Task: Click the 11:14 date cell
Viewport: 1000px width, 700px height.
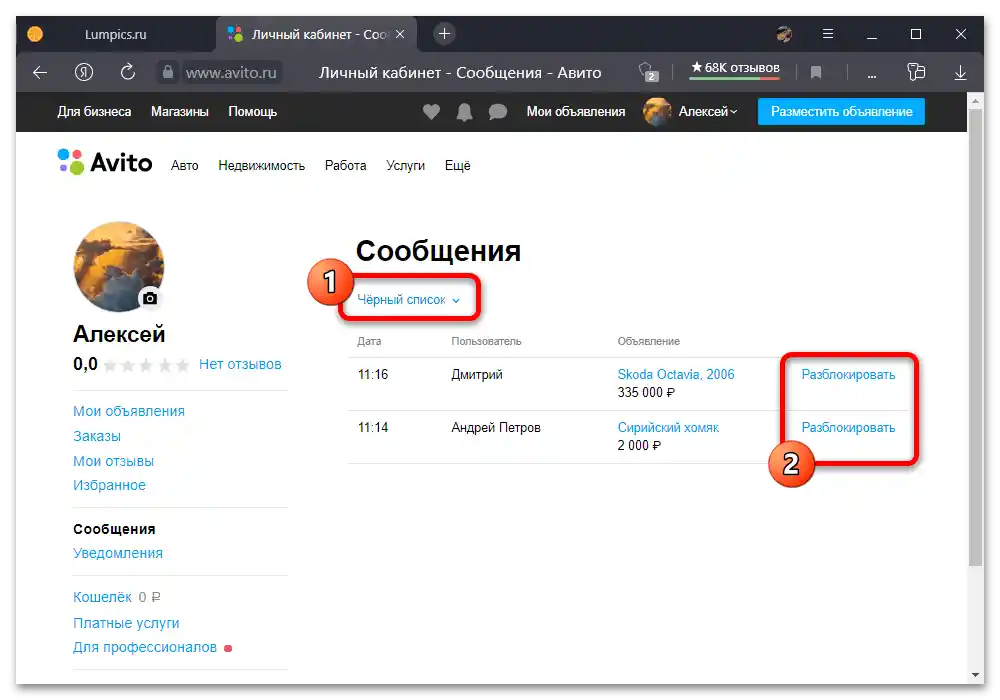Action: (x=373, y=428)
